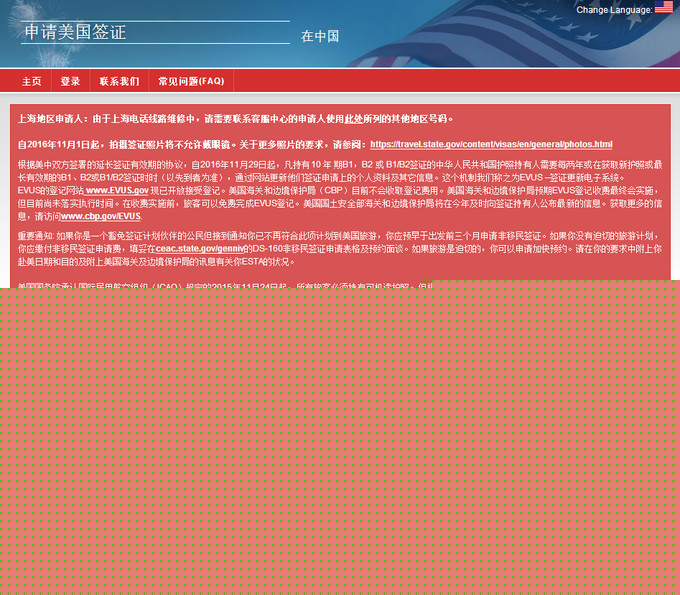The image size is (680, 595).
Task: Open the 主页 home menu item
Action: 32,81
